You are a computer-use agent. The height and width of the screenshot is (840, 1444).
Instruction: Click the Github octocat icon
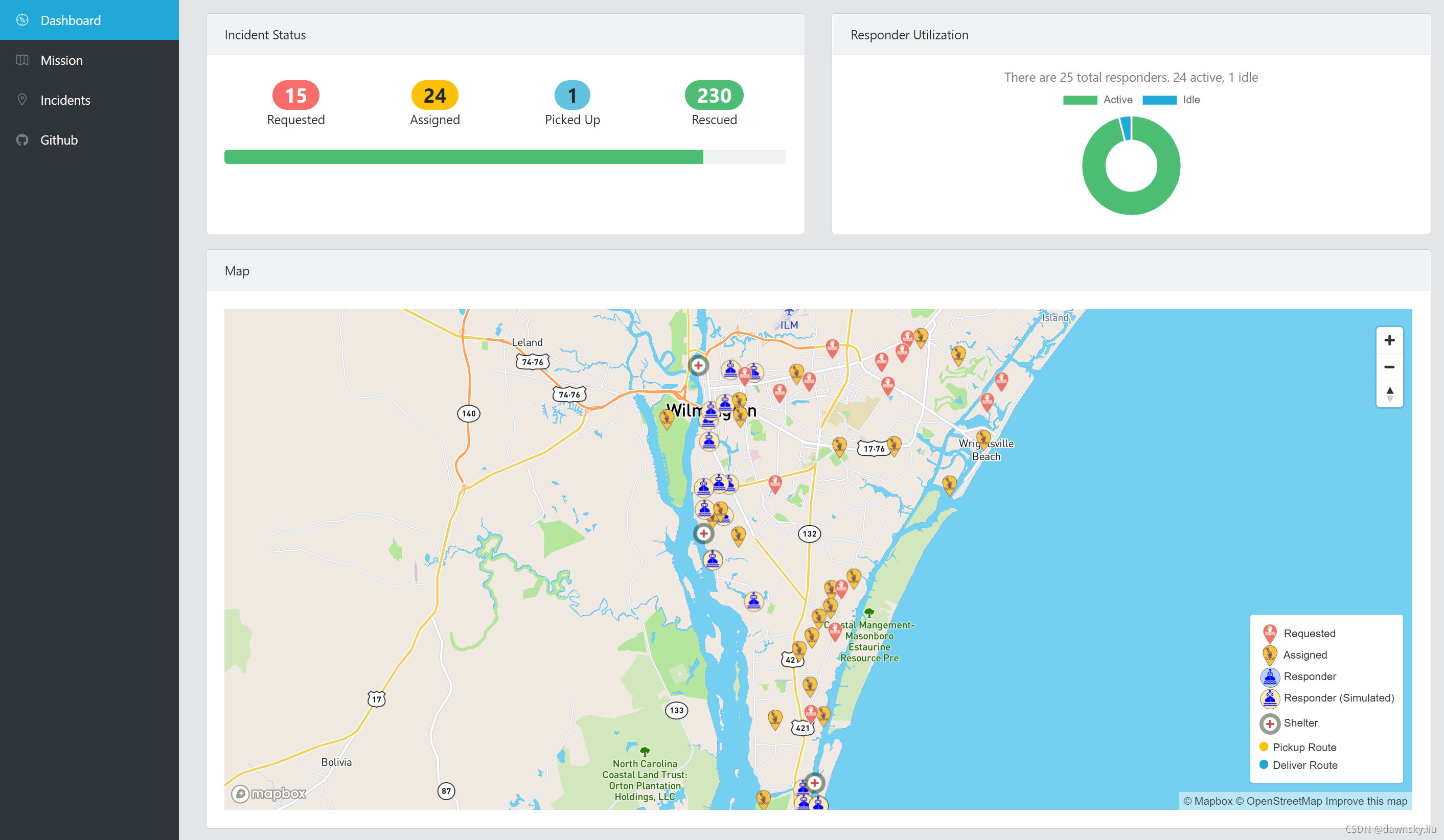(22, 139)
